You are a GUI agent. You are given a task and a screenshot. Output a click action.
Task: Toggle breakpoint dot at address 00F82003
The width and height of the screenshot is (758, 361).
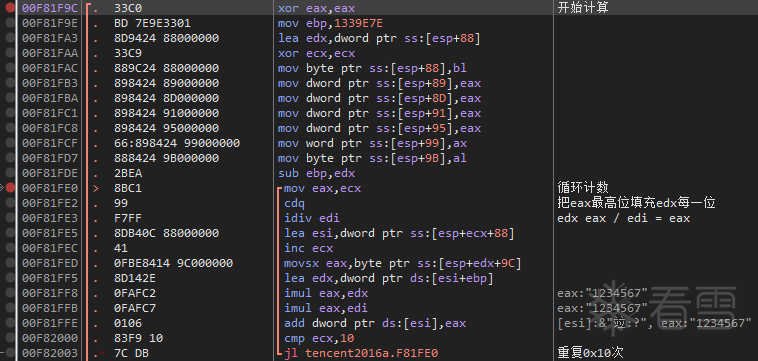pyautogui.click(x=10, y=352)
